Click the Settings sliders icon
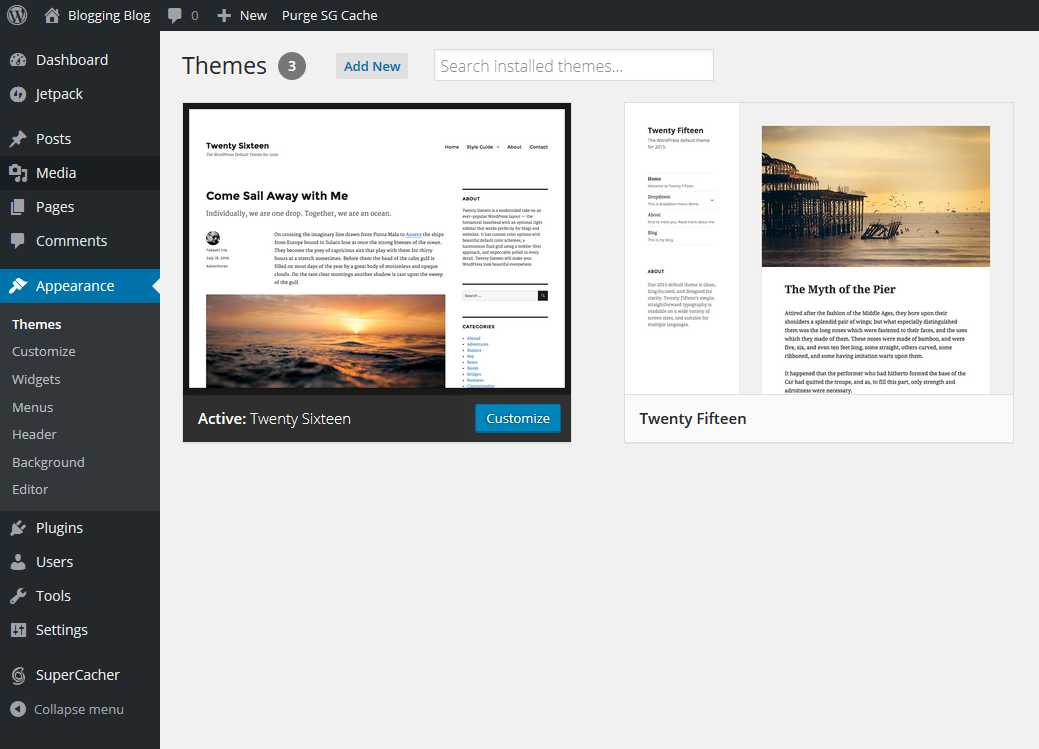 18,630
